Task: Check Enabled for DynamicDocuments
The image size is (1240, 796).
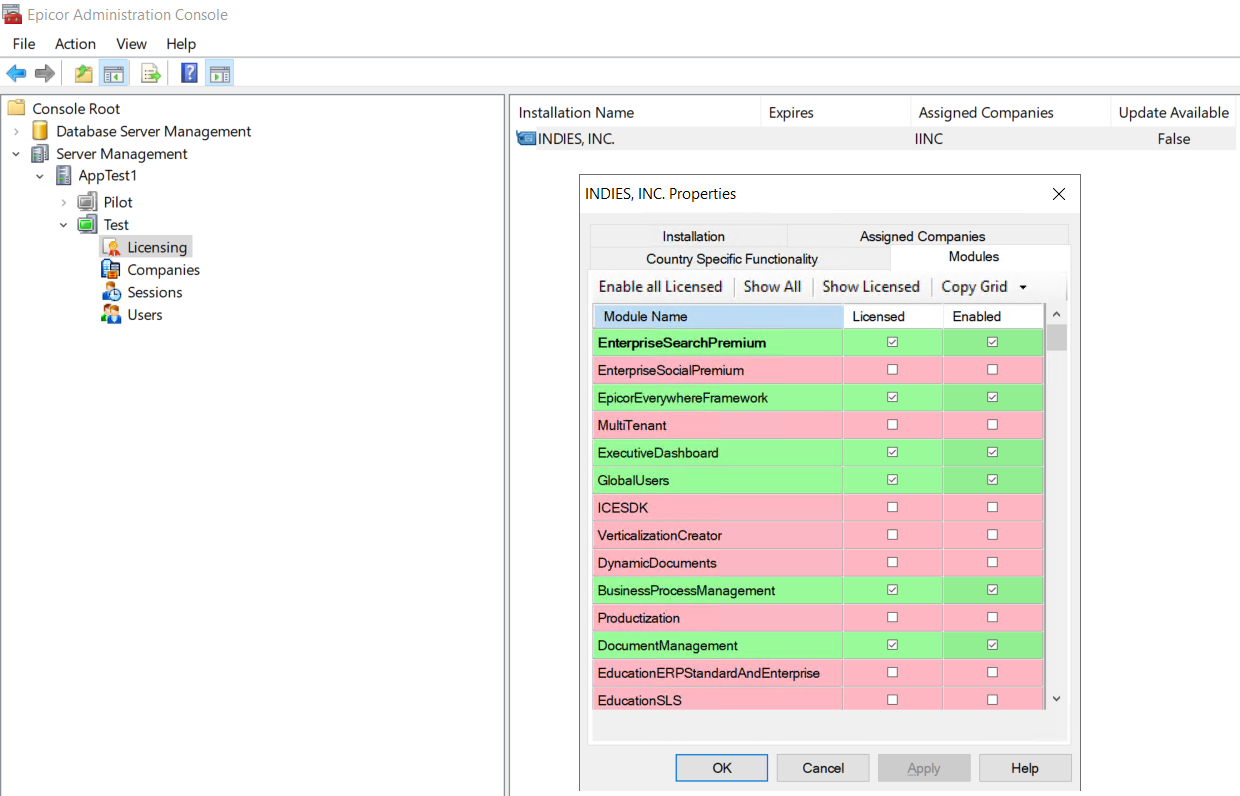Action: 992,563
